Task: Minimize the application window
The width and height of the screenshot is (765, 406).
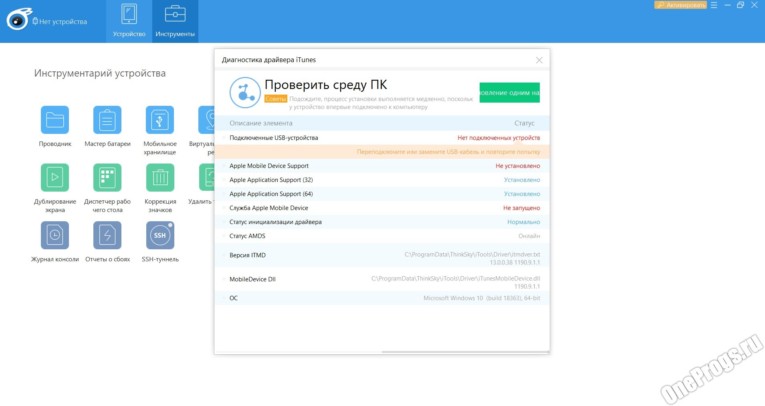Action: (x=727, y=5)
